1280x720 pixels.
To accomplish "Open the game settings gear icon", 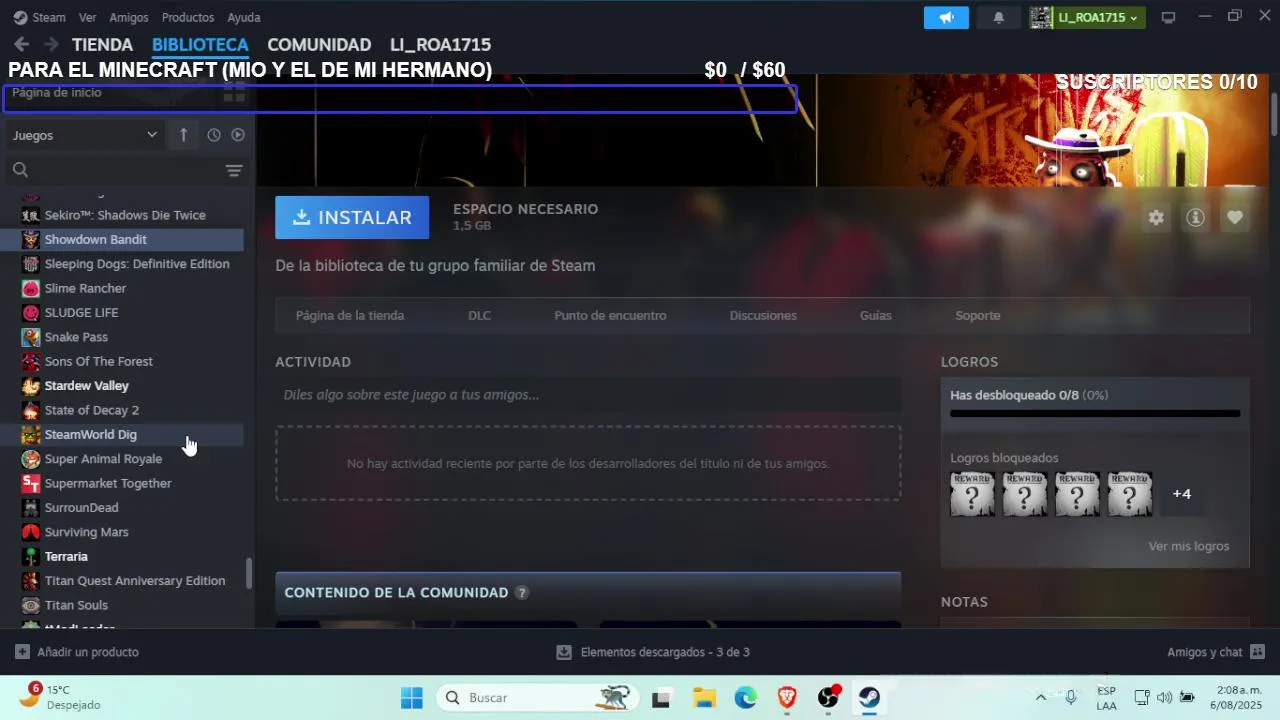I will coord(1156,217).
